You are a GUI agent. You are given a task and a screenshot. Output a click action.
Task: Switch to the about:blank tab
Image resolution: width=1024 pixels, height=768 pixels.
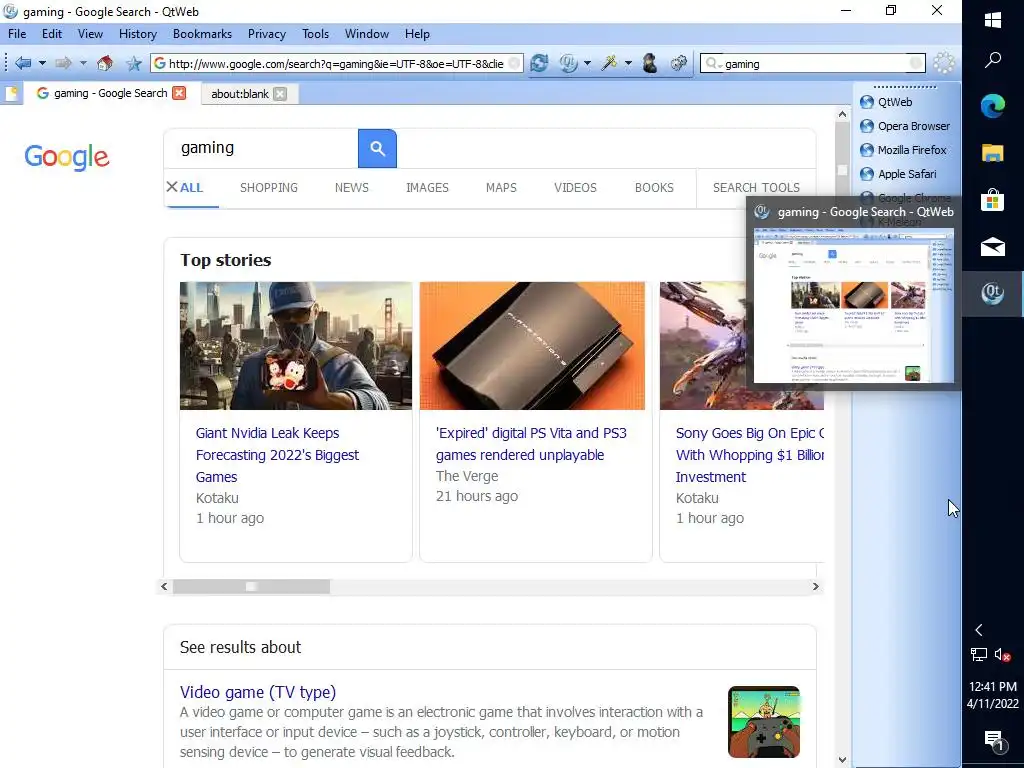(x=240, y=94)
